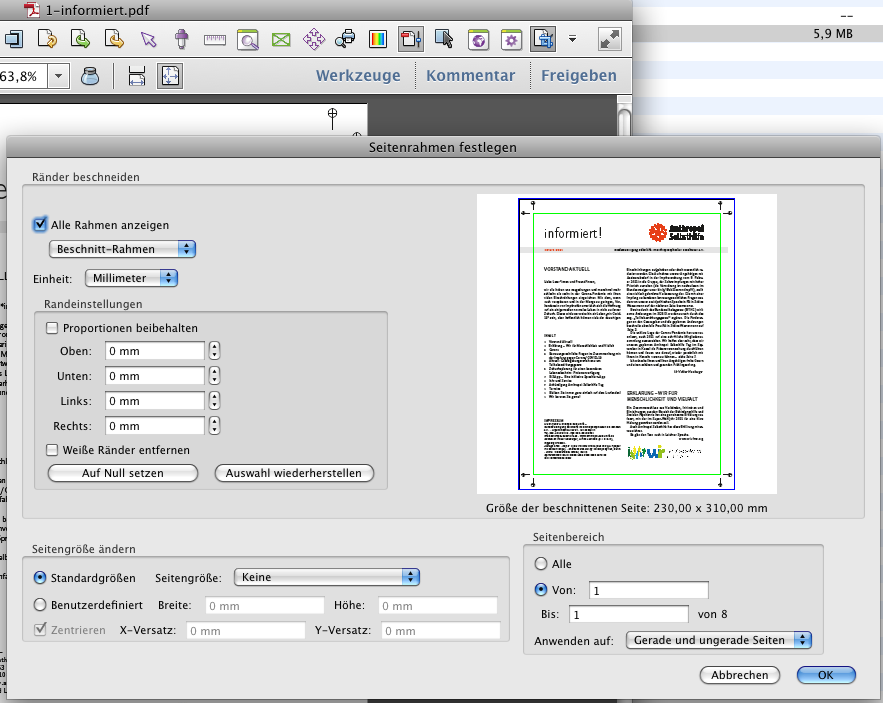Click the Oben margin input field
883x703 pixels.
tap(155, 351)
